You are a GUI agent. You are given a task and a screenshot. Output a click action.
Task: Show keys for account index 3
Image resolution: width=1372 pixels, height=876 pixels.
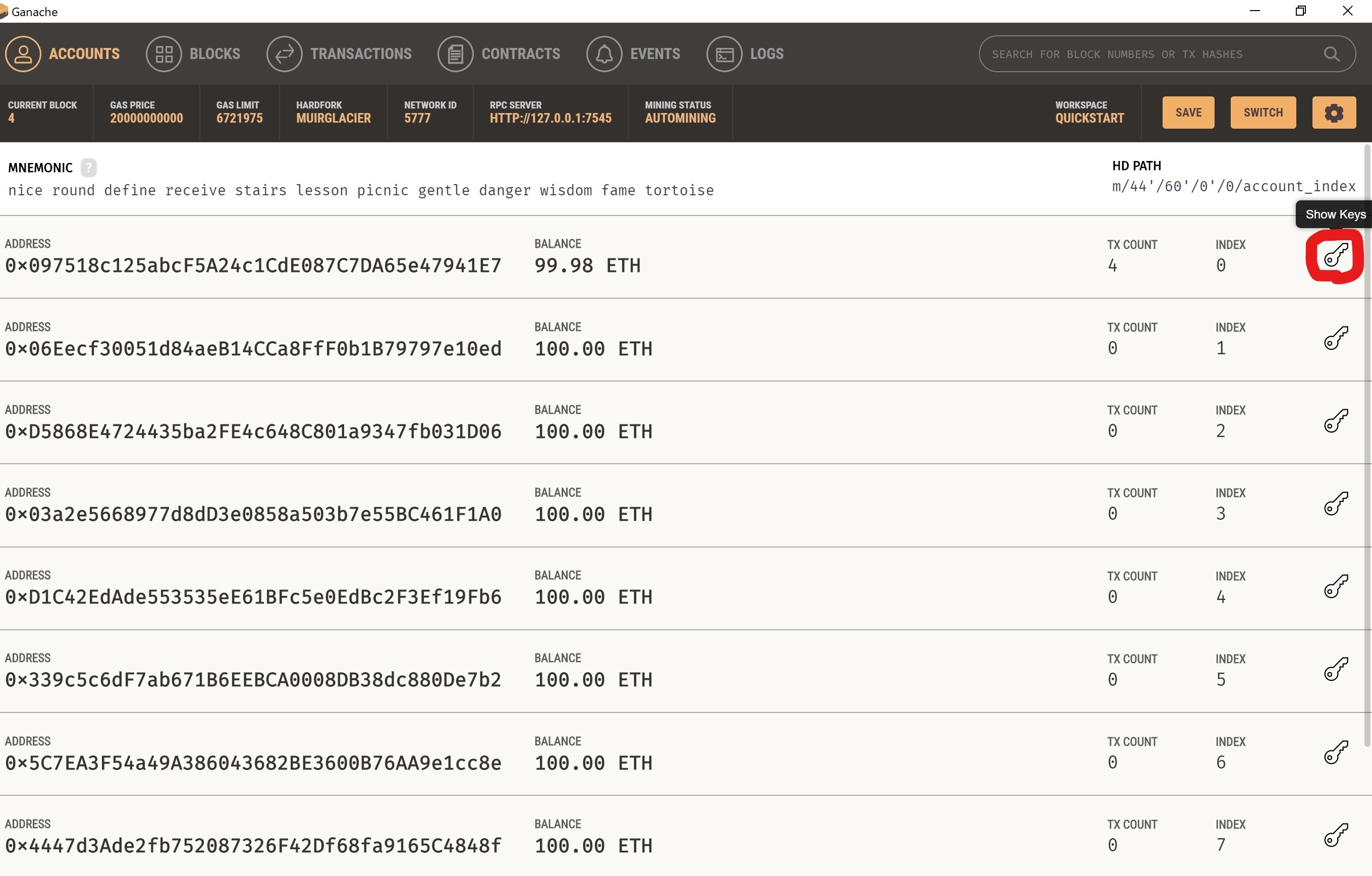1336,503
